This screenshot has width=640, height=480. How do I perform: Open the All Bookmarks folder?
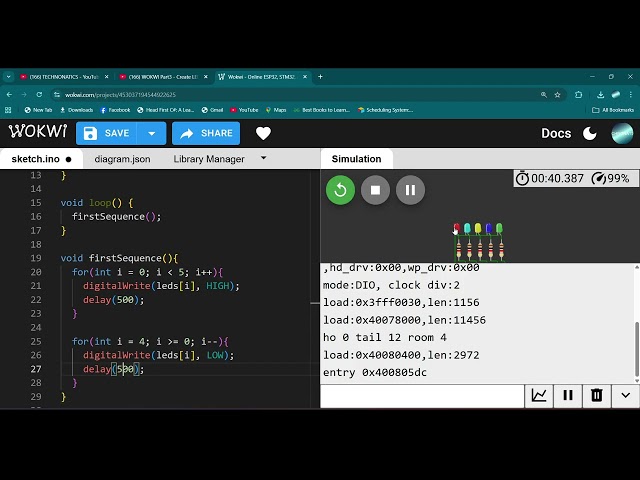point(613,110)
